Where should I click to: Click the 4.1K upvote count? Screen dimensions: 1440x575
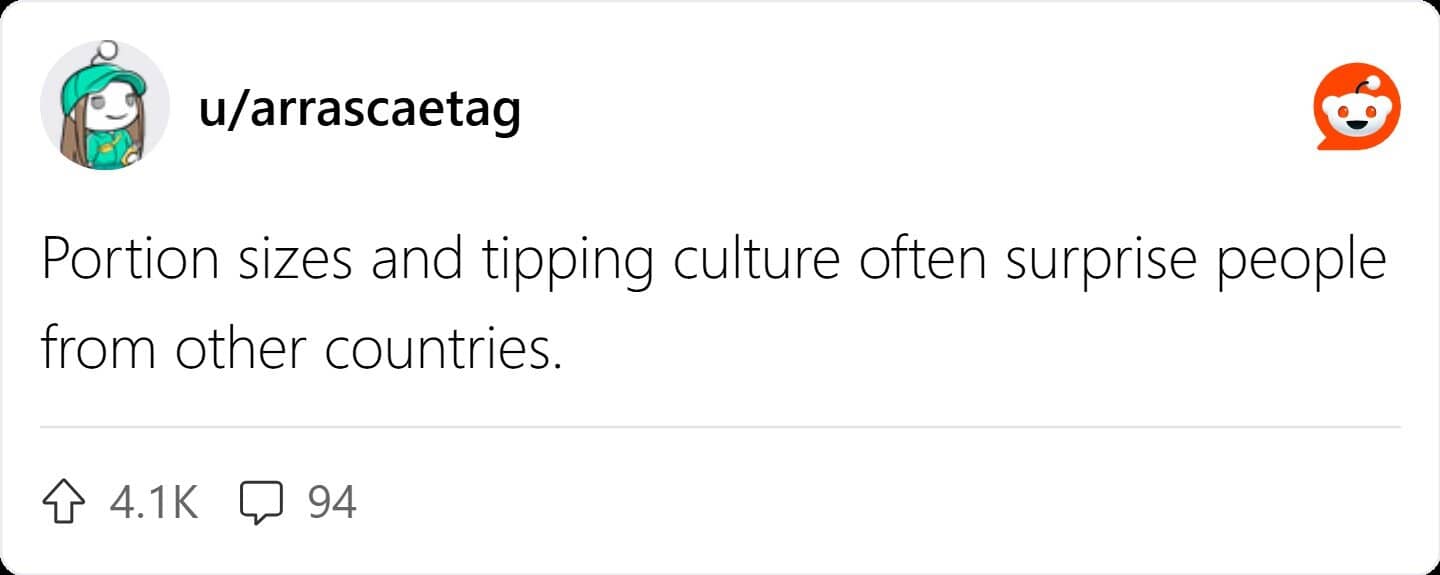pyautogui.click(x=154, y=502)
